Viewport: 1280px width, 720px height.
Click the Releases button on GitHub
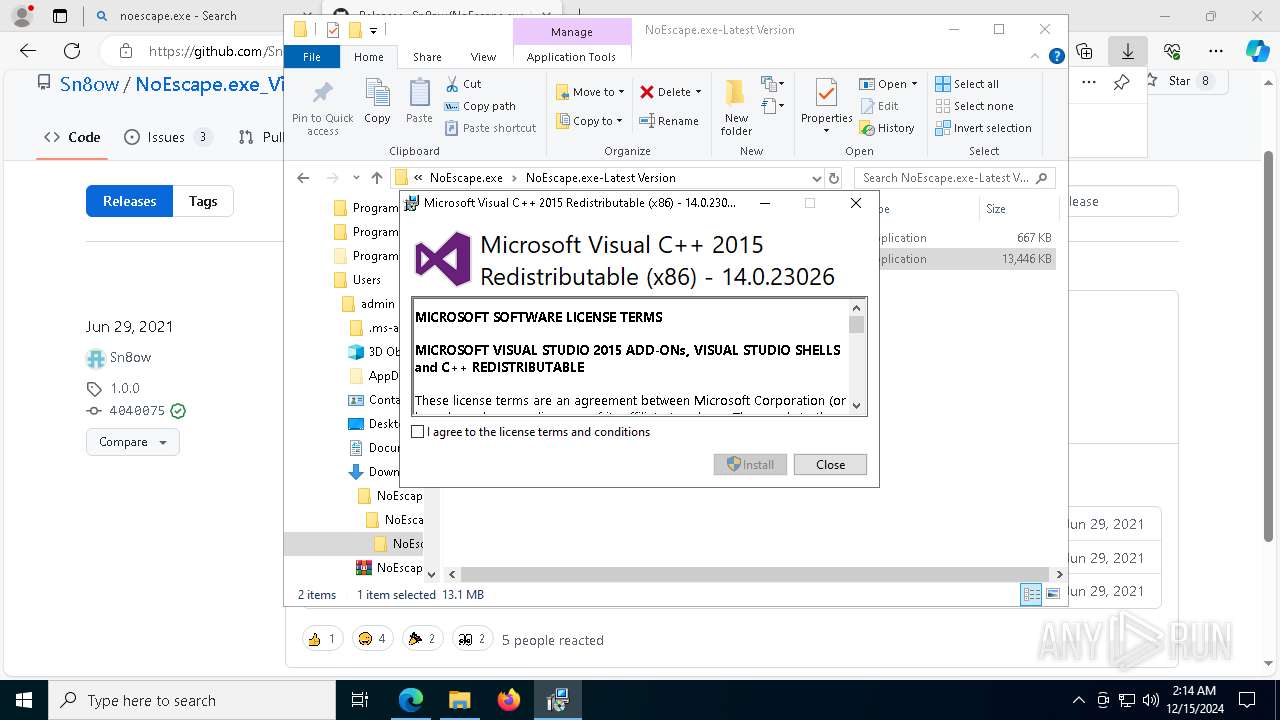click(129, 201)
